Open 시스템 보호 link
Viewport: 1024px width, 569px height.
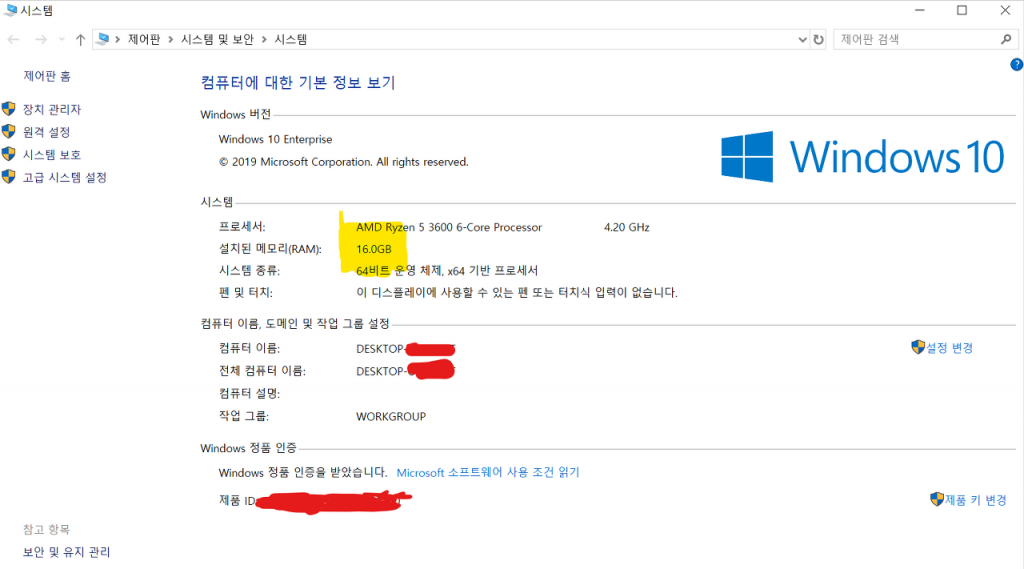click(x=52, y=155)
